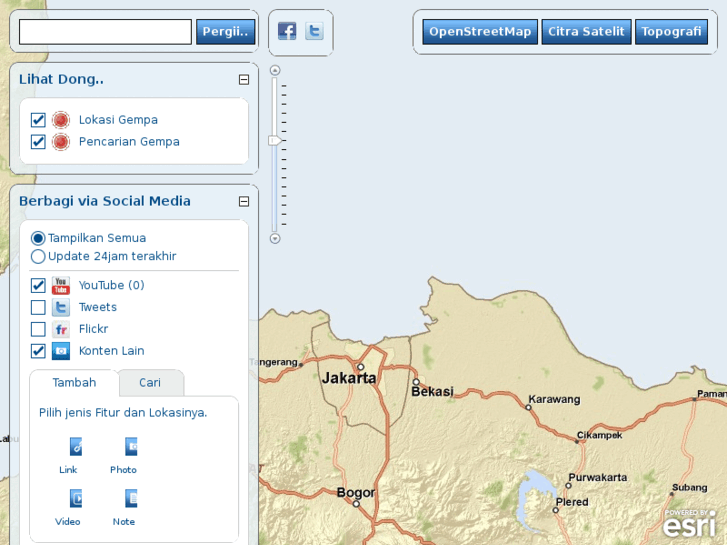Open the Tambah tab
The width and height of the screenshot is (727, 545).
click(74, 383)
